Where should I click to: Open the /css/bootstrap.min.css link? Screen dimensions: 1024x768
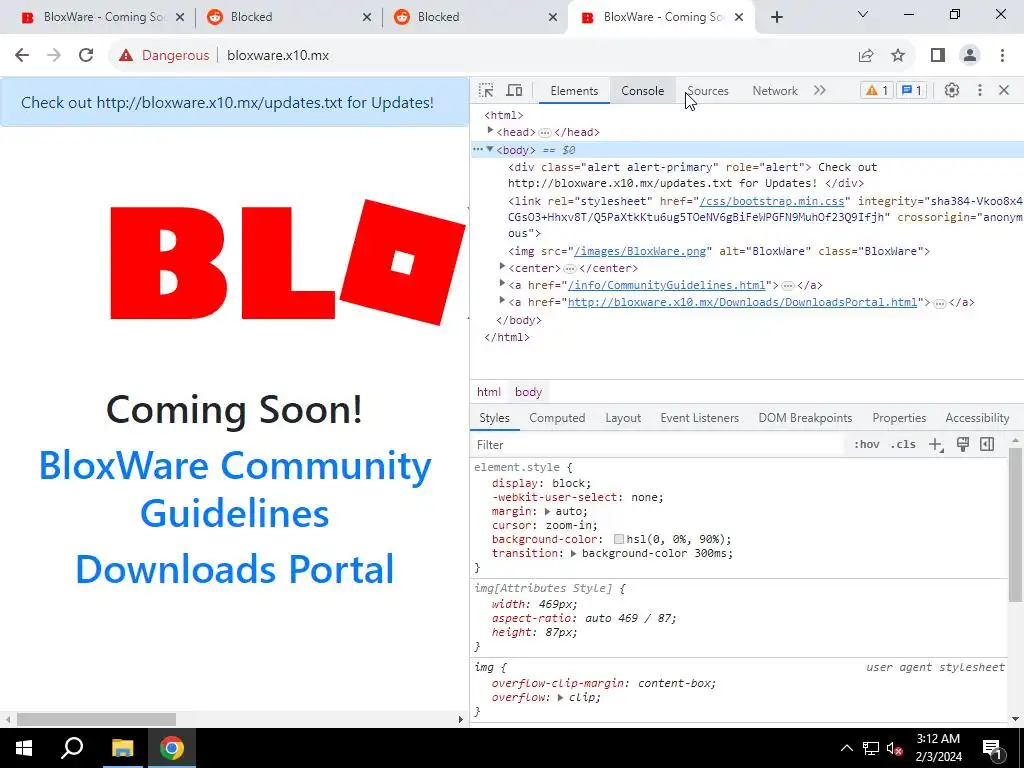point(773,201)
